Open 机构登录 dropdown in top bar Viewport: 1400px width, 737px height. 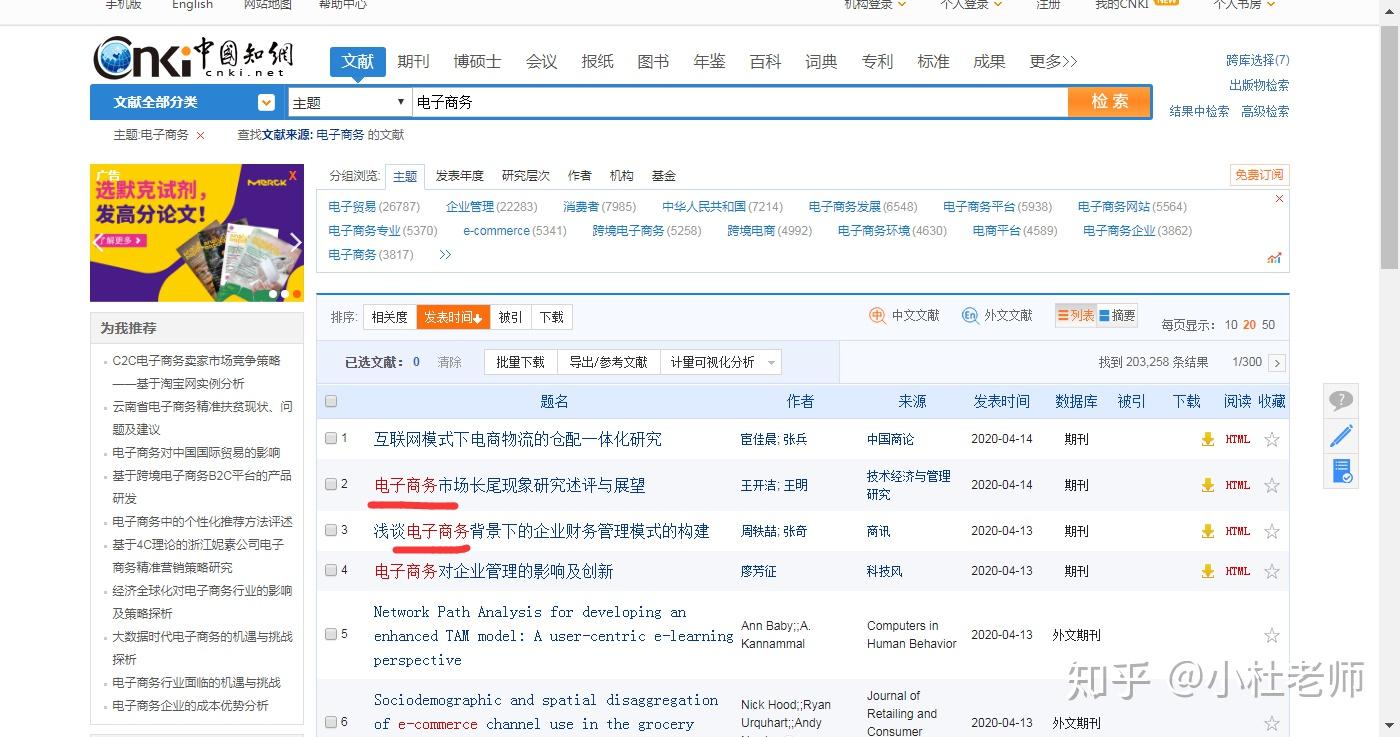(x=875, y=5)
